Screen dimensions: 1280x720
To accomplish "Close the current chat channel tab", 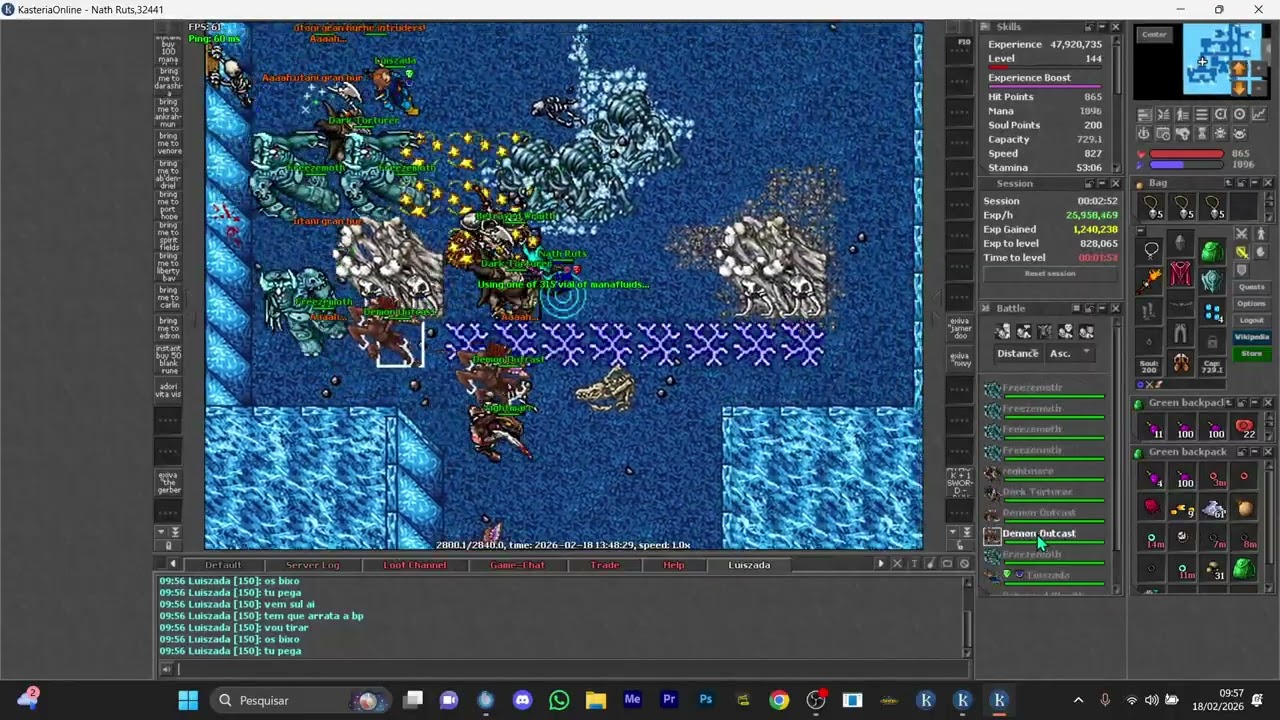I will pyautogui.click(x=897, y=564).
